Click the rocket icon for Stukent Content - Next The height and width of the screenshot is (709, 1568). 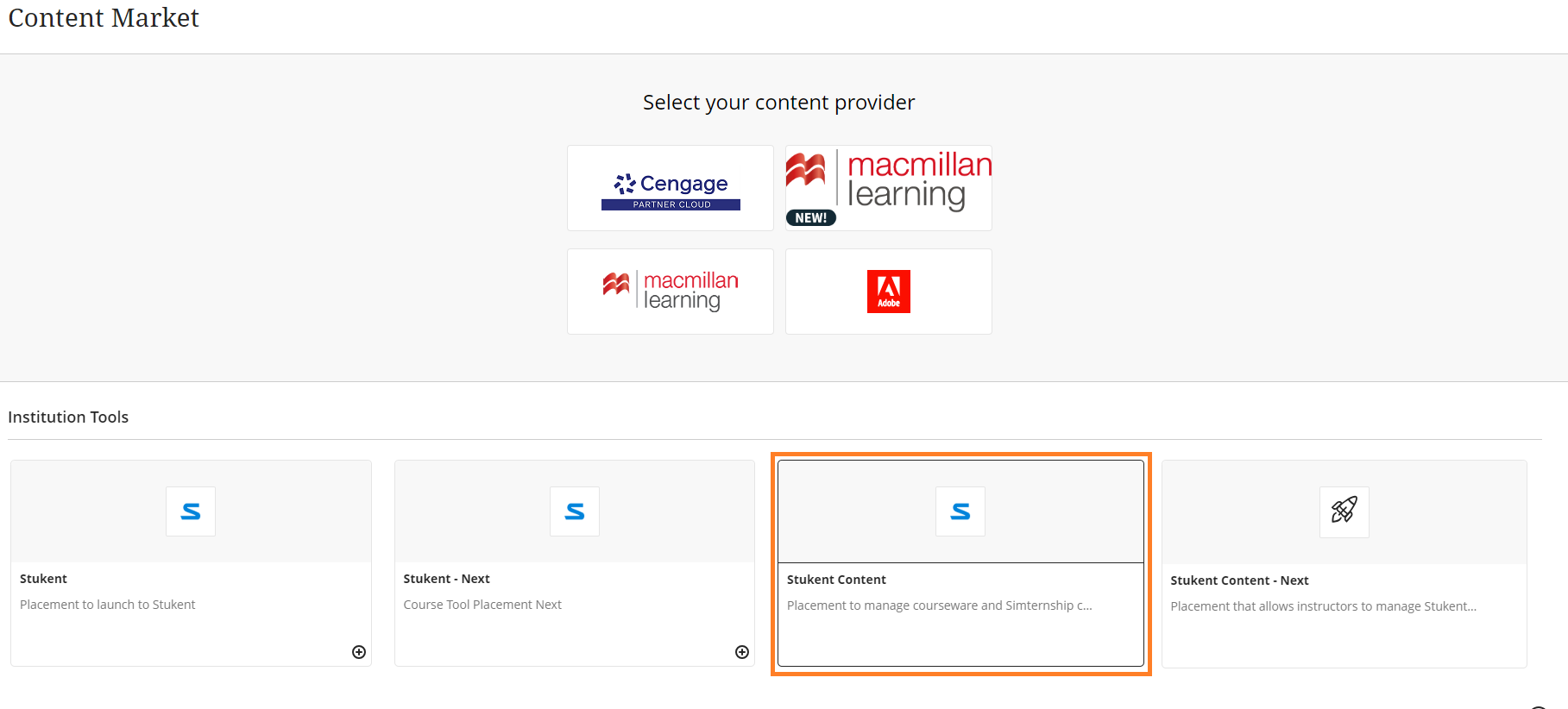pos(1344,511)
